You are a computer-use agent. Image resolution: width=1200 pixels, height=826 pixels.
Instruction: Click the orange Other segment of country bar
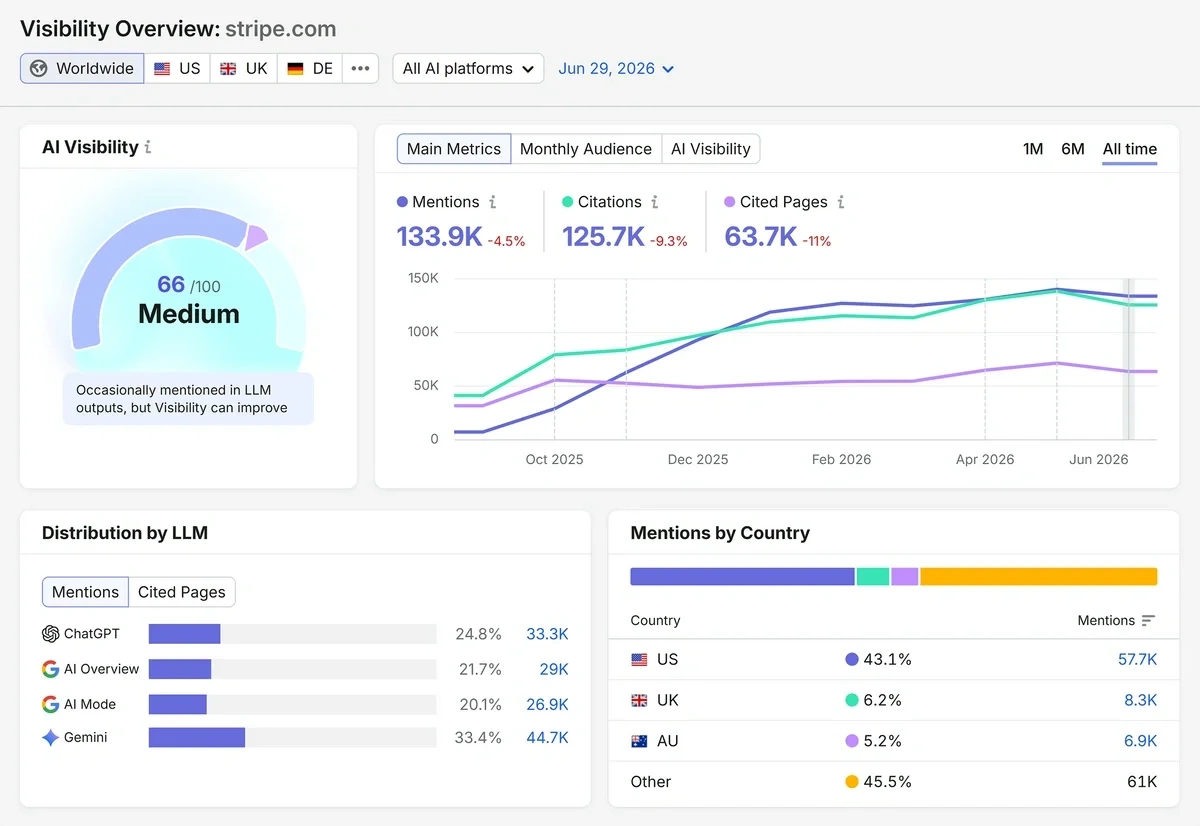[x=1039, y=577]
